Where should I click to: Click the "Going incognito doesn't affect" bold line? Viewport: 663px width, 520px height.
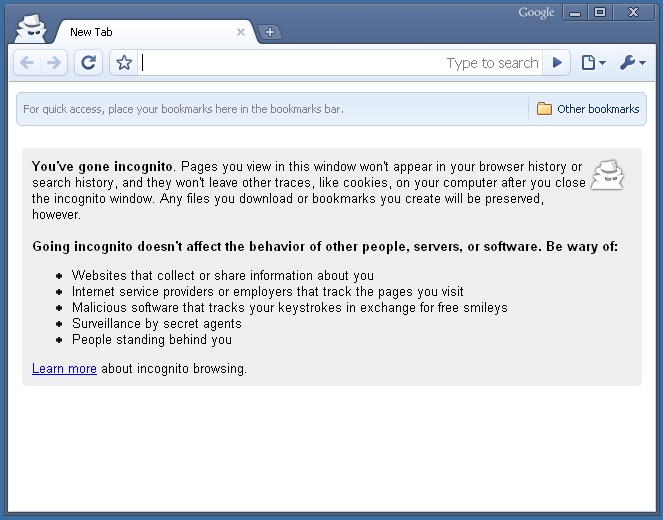325,246
